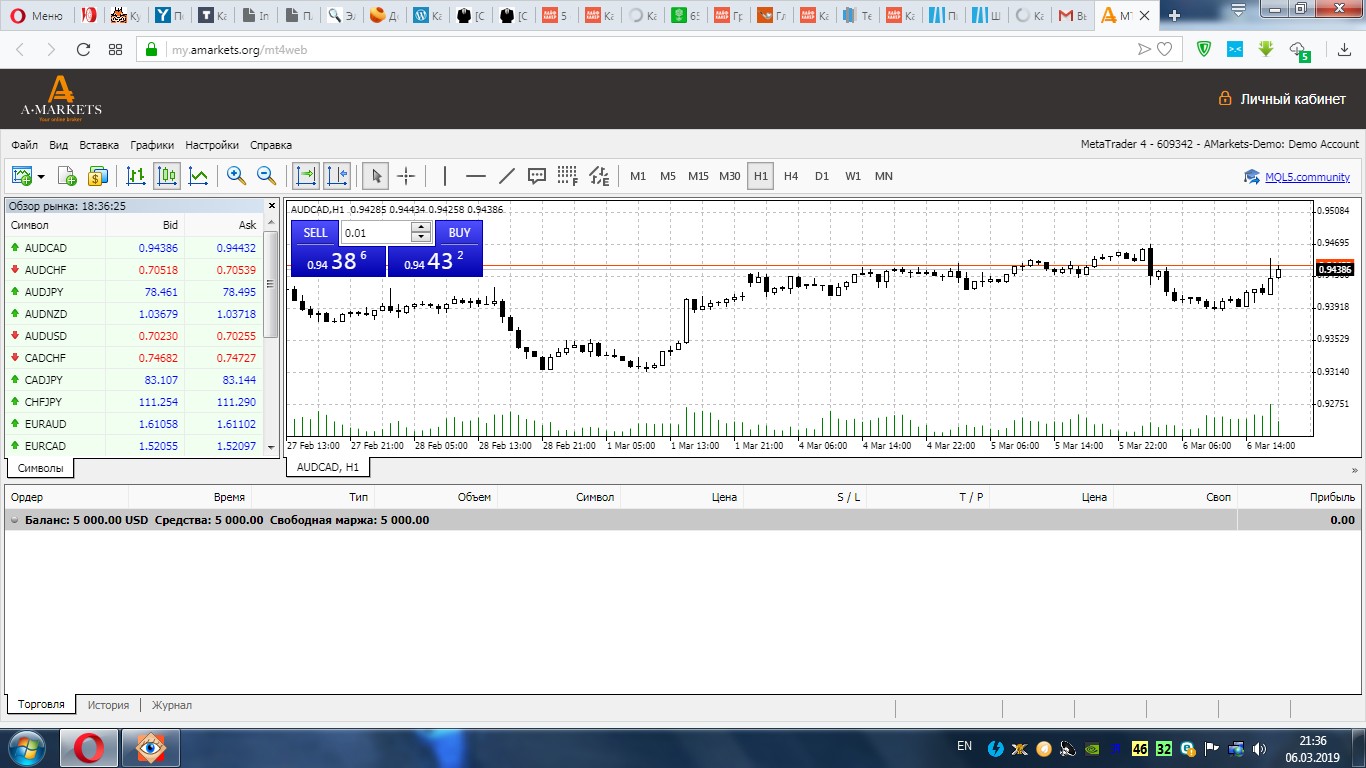Image resolution: width=1366 pixels, height=768 pixels.
Task: Switch to line chart view
Action: click(x=199, y=176)
